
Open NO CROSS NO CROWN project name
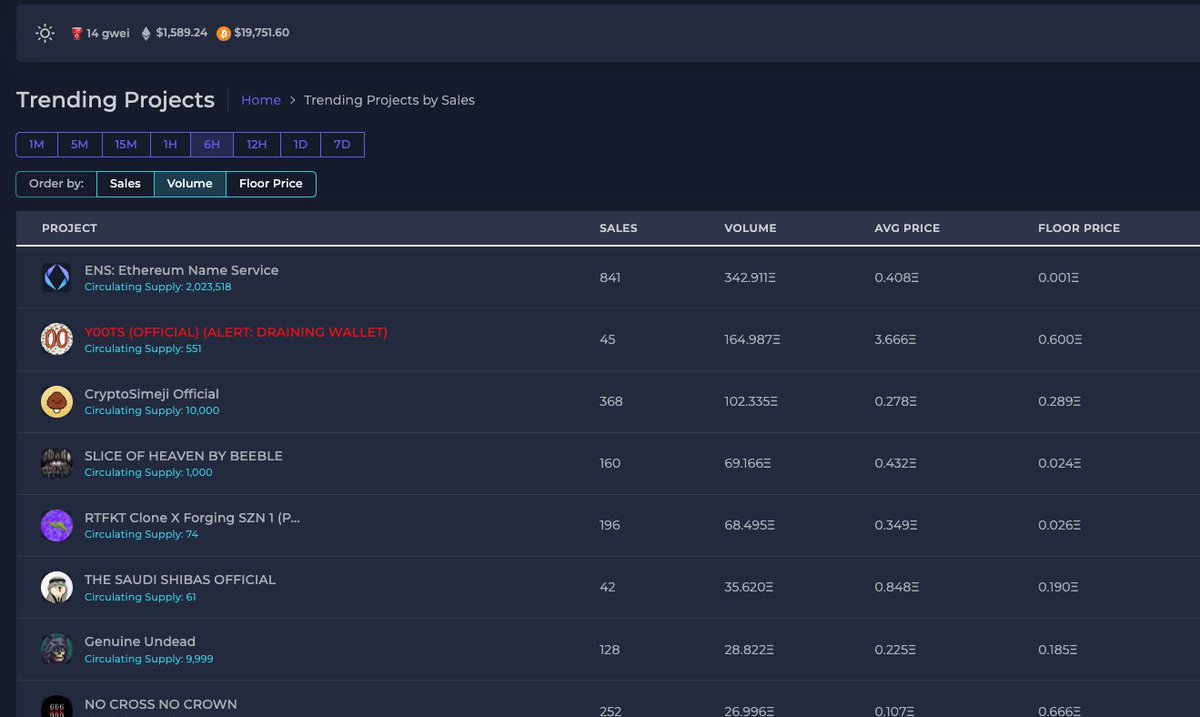point(161,704)
